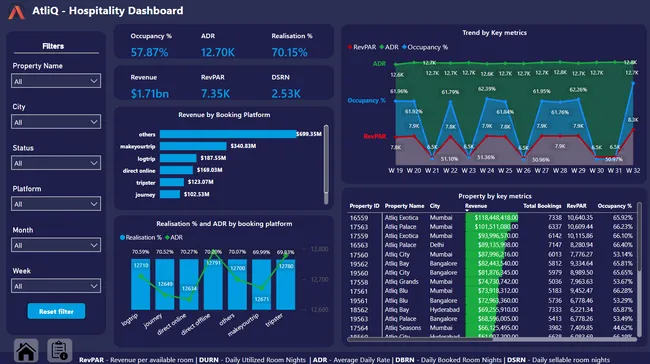650x364 pixels.
Task: Open the clipboard info page icon
Action: [x=60, y=351]
